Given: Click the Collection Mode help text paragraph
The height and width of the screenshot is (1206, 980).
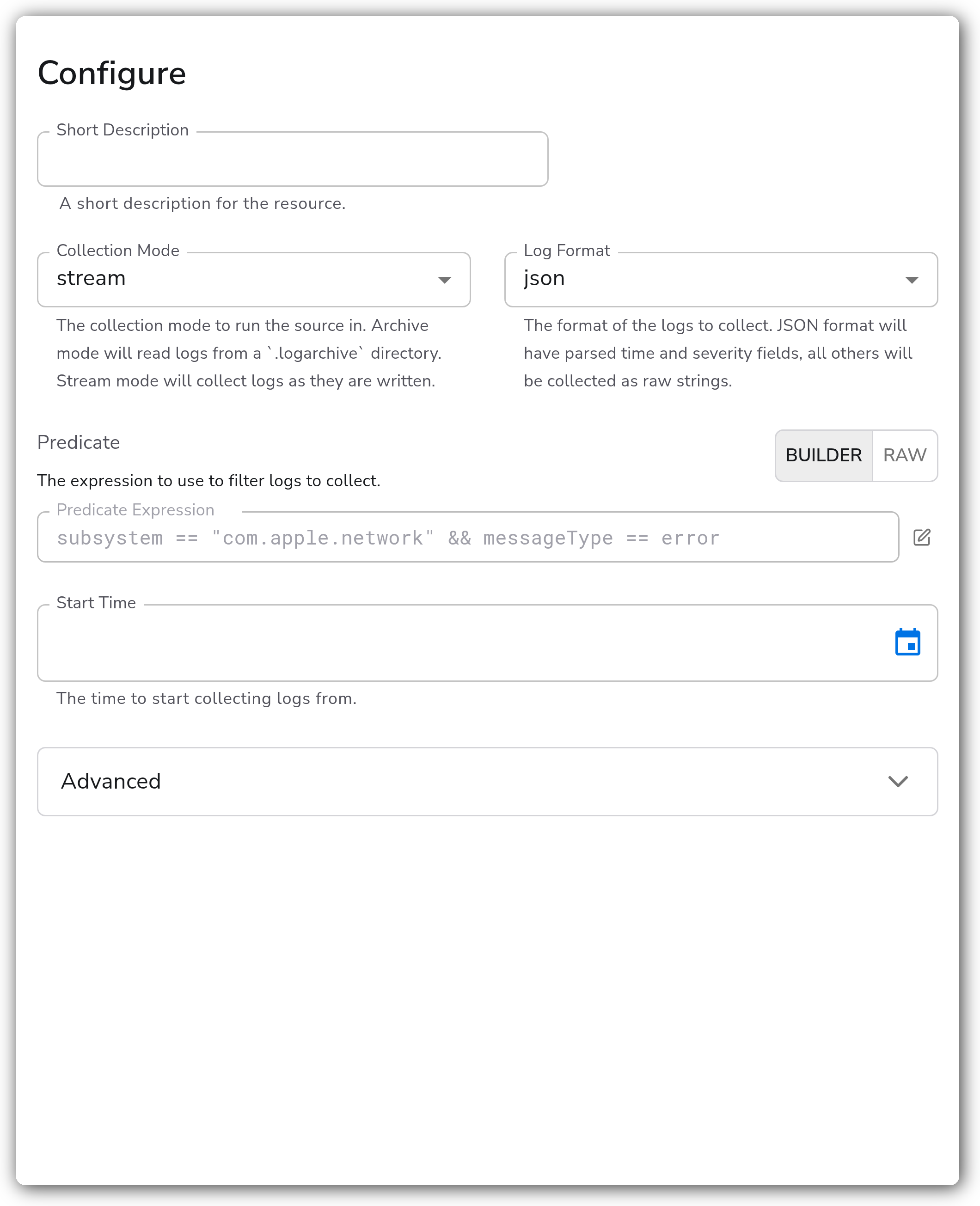Looking at the screenshot, I should coord(248,353).
